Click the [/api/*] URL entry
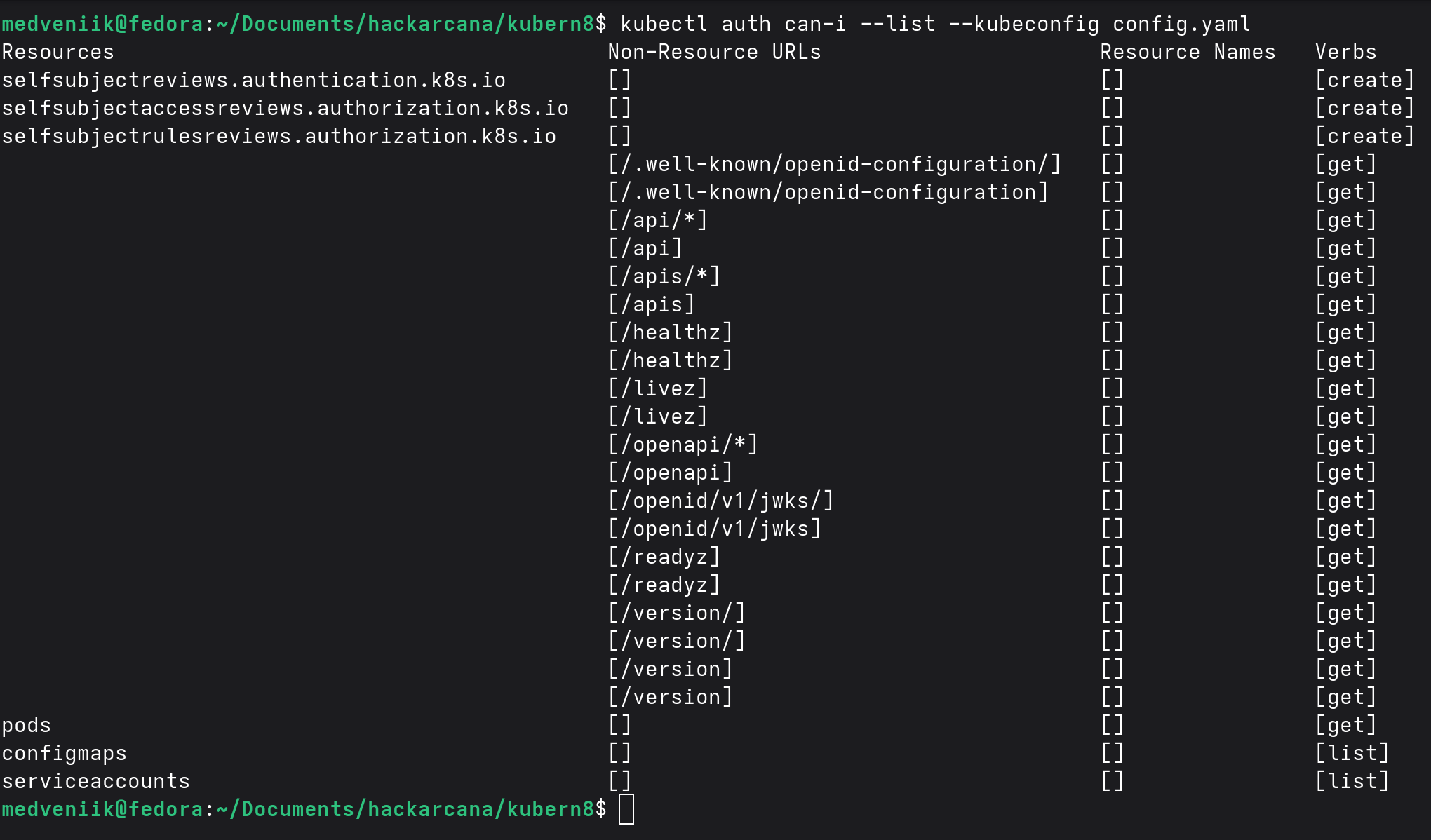Image resolution: width=1431 pixels, height=840 pixels. pos(658,220)
